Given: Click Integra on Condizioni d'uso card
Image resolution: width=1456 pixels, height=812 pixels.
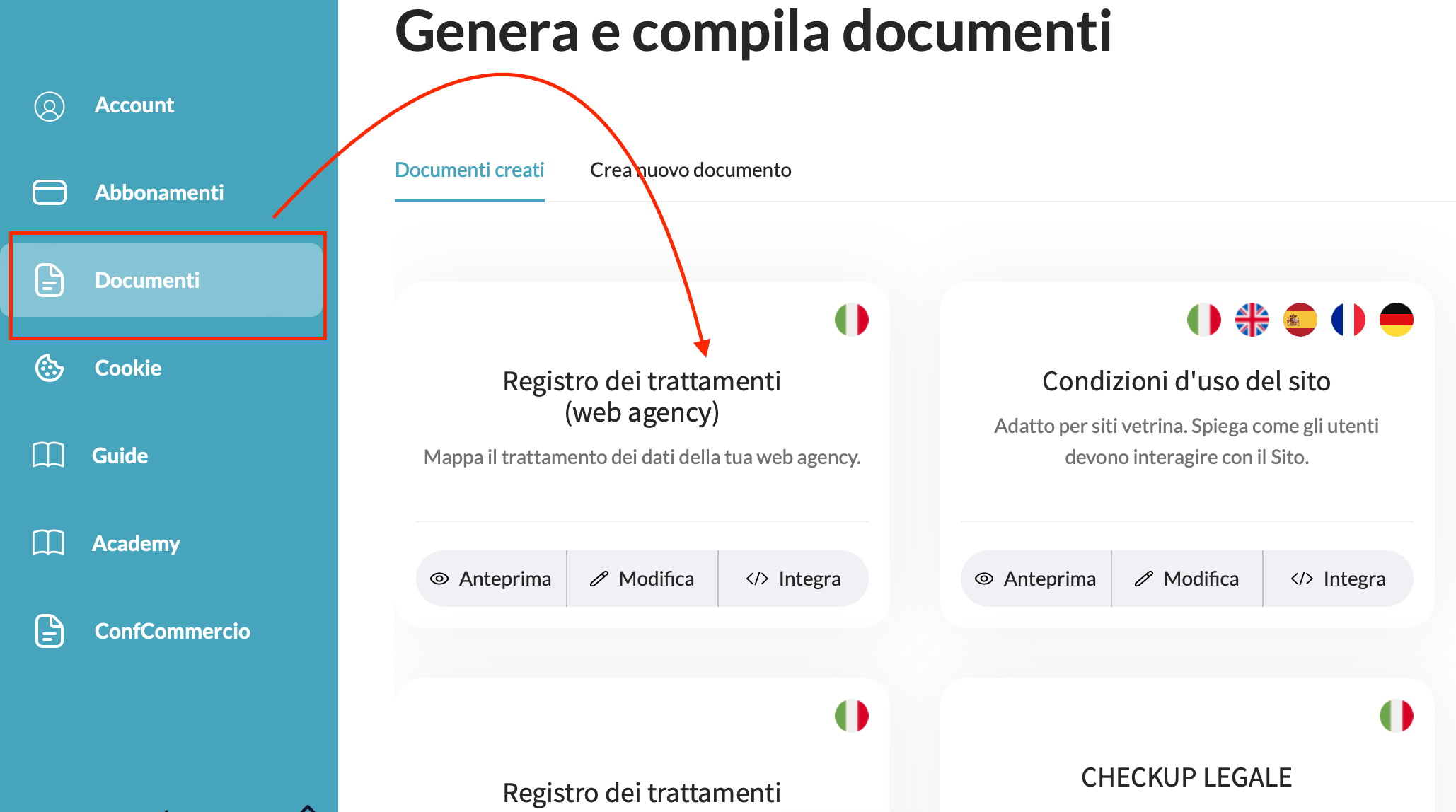Looking at the screenshot, I should point(1339,579).
